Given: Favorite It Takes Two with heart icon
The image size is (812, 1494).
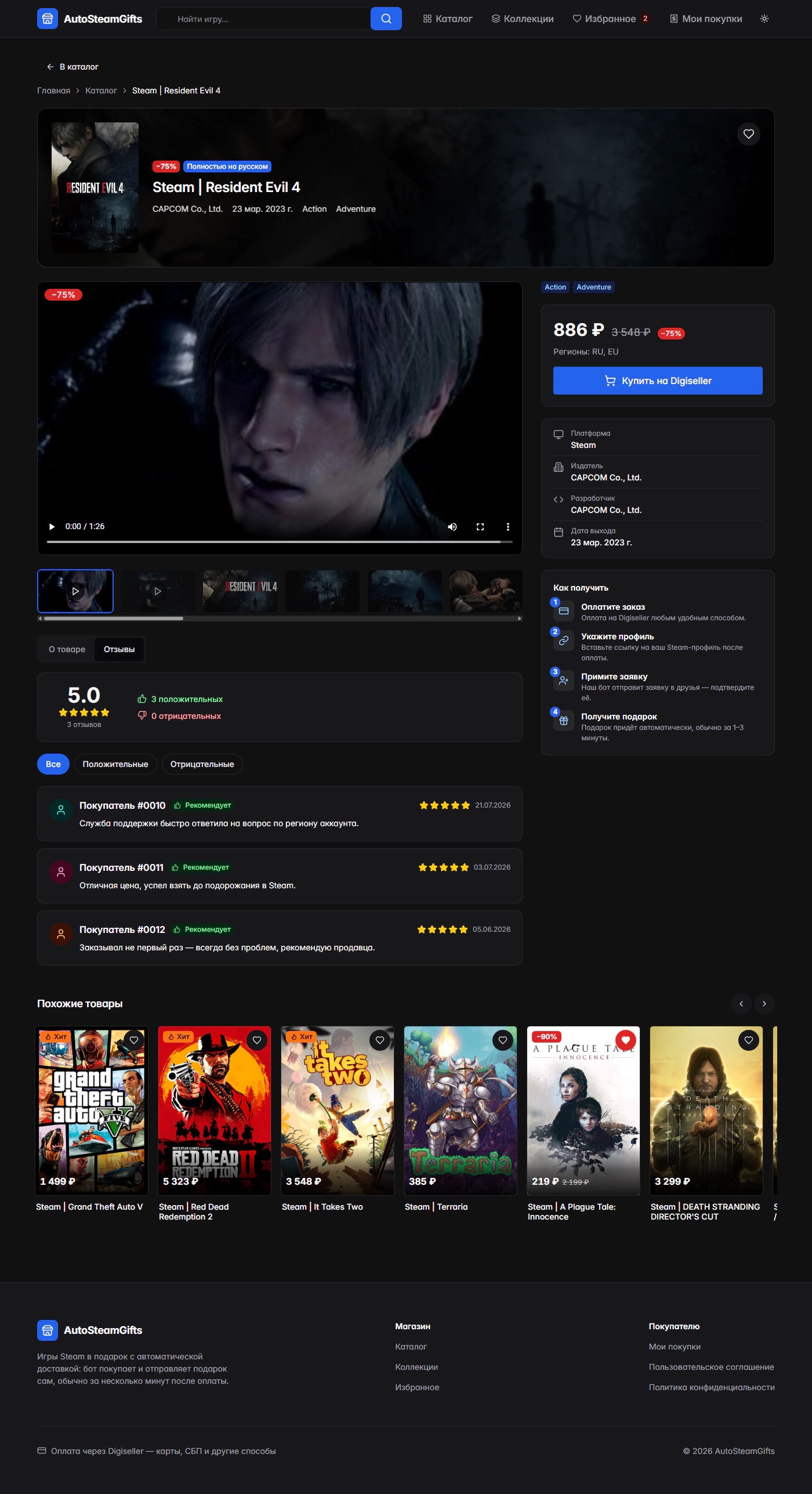Looking at the screenshot, I should point(380,1040).
